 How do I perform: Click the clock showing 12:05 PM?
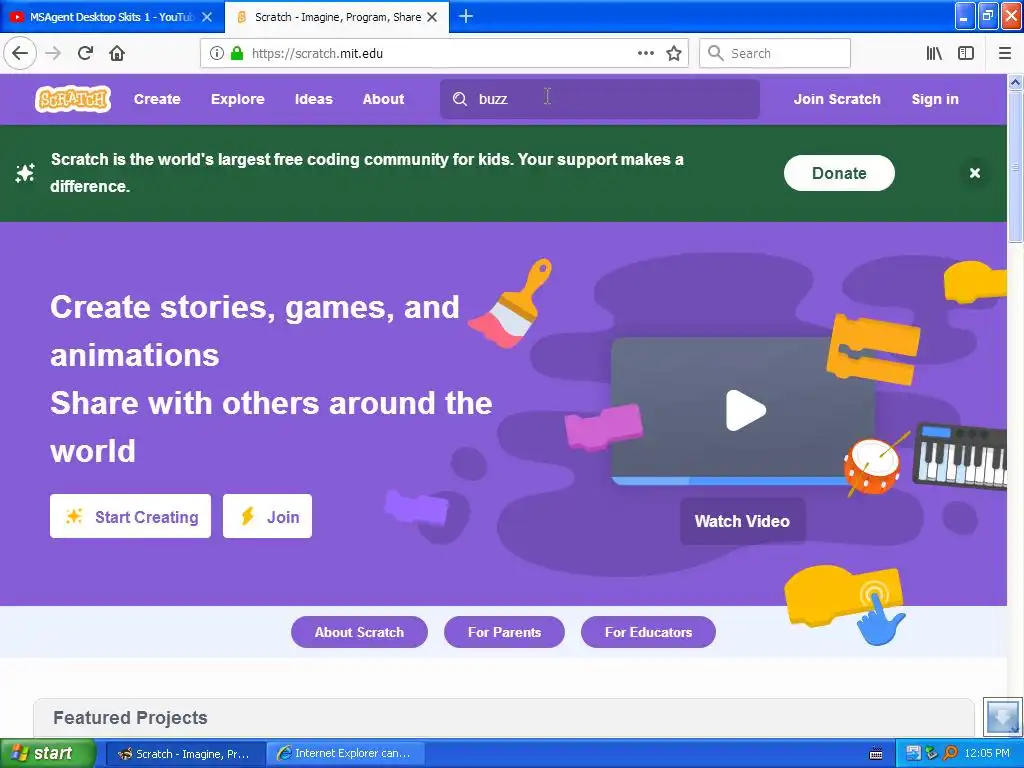tap(987, 753)
